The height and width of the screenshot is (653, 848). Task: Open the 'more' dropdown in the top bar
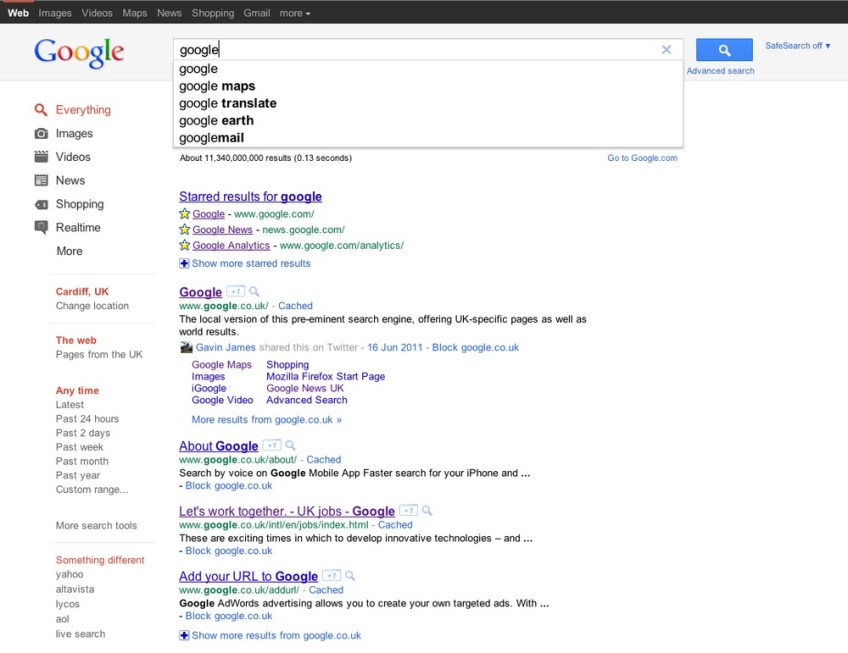[x=294, y=13]
